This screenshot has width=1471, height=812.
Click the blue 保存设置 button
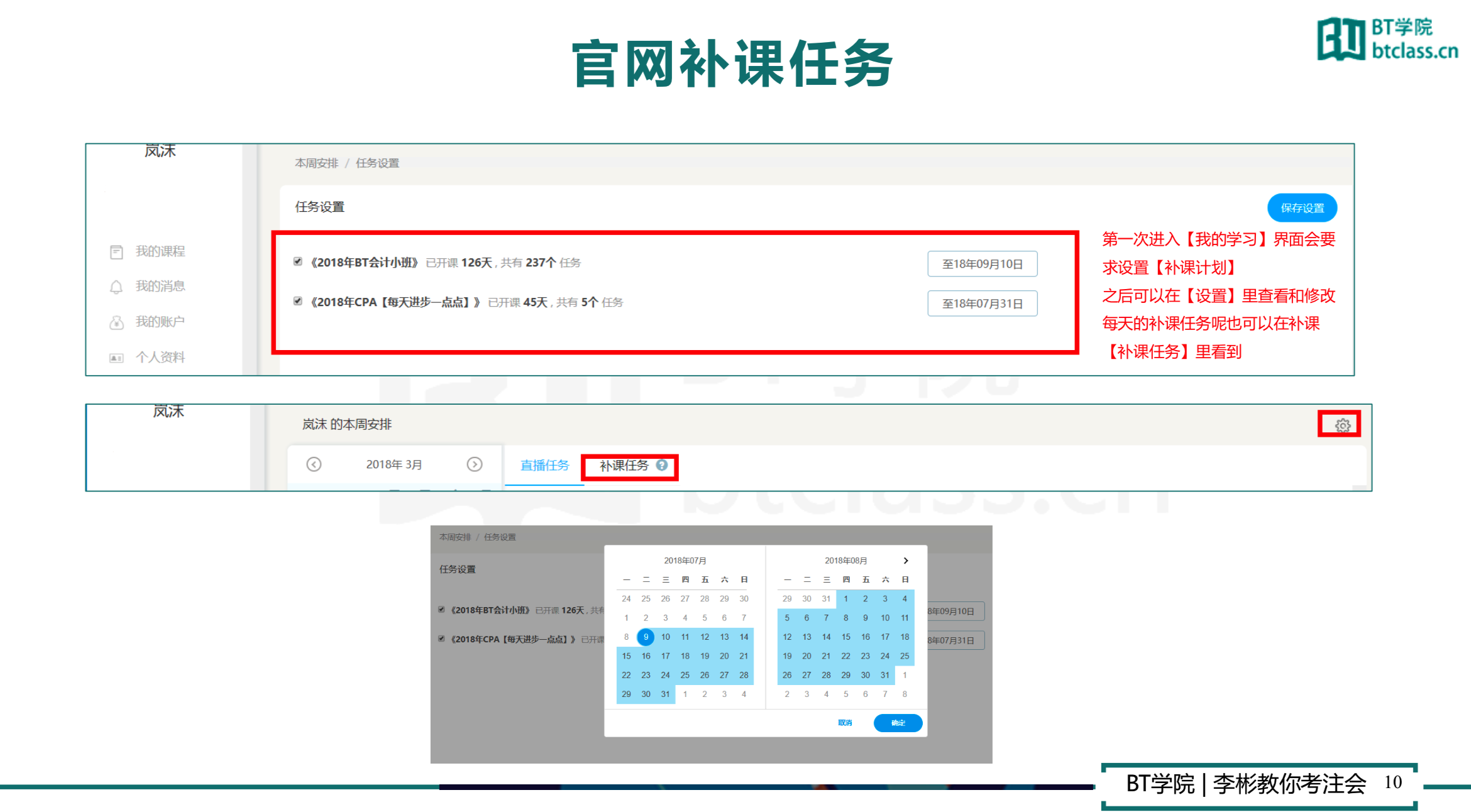(1302, 208)
